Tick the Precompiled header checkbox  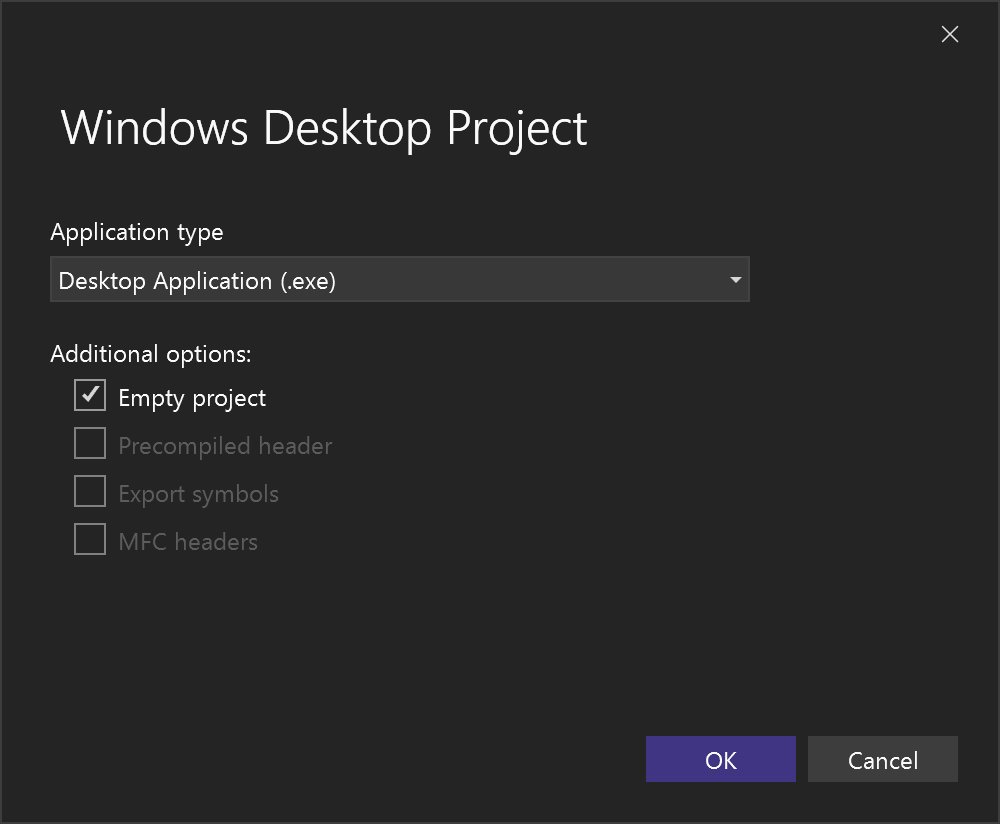click(x=90, y=443)
